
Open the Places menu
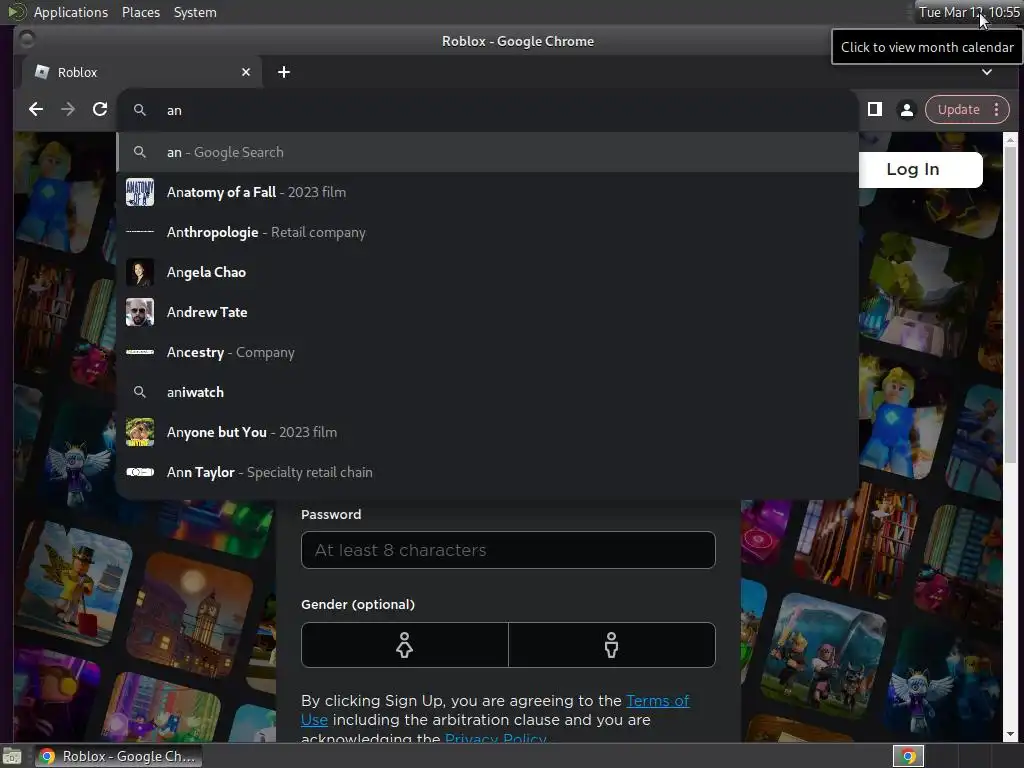pyautogui.click(x=141, y=12)
